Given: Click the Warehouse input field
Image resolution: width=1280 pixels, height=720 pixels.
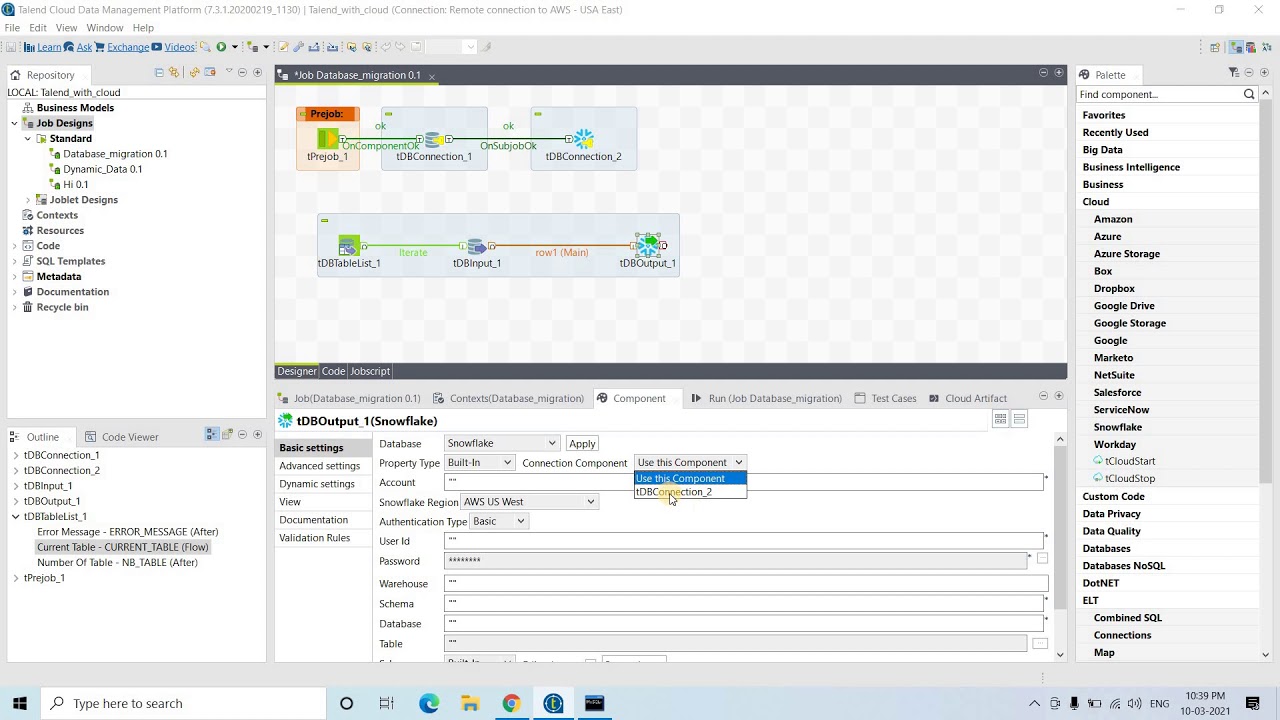Looking at the screenshot, I should [745, 583].
